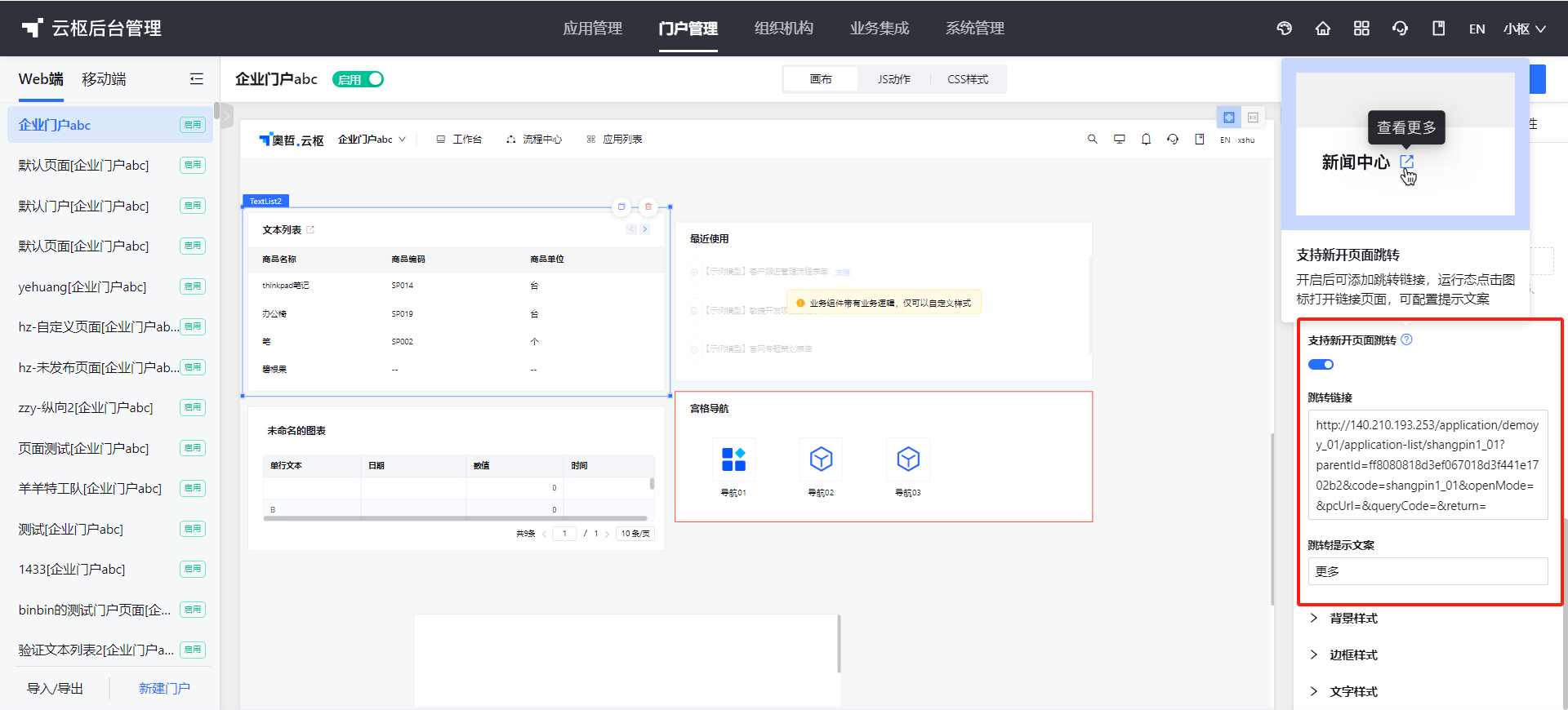Image resolution: width=1568 pixels, height=710 pixels.
Task: Click 启用 badge for 测试[企业门户abc]
Action: [193, 529]
